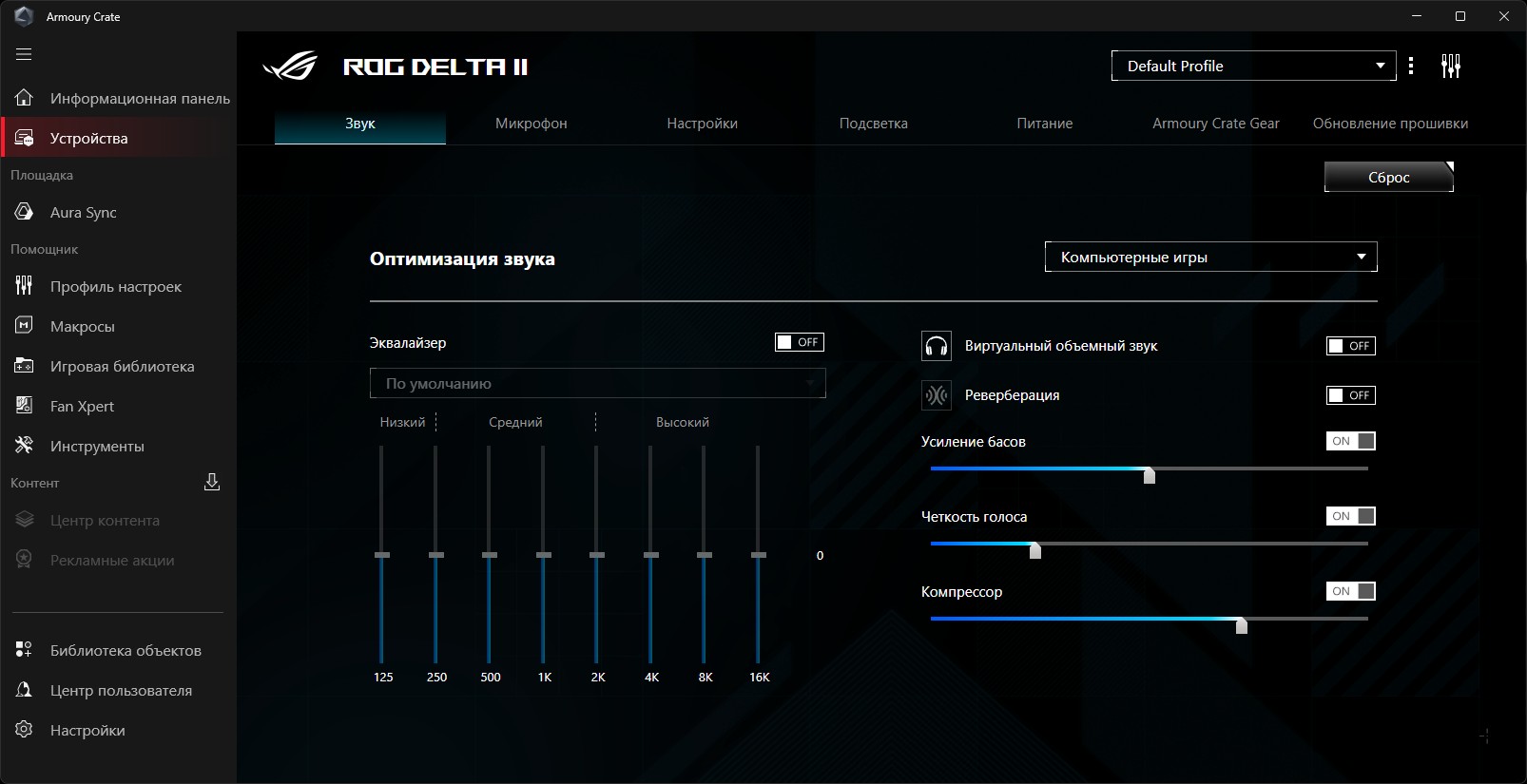Screen dimensions: 1527x784
Task: Click the Компрессор slider handle
Action: tap(1241, 624)
